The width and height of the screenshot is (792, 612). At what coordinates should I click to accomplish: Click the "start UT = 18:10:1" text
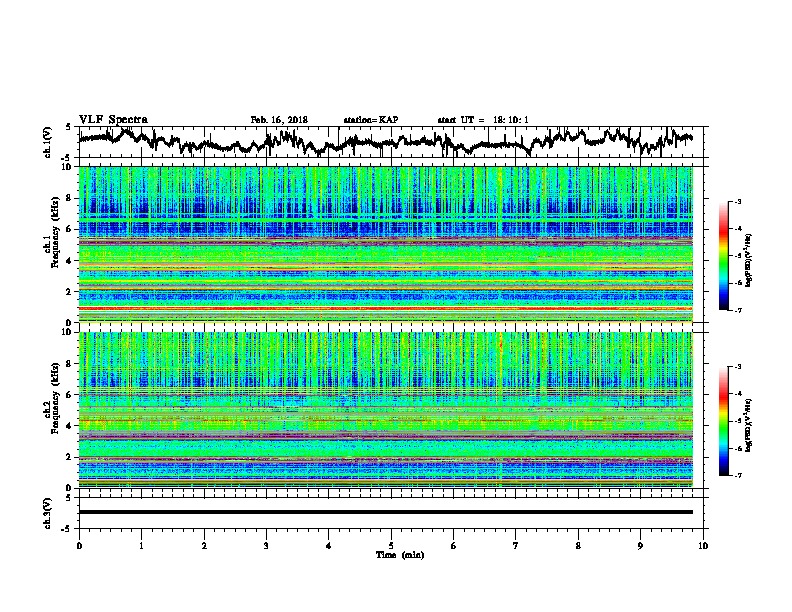[x=483, y=120]
